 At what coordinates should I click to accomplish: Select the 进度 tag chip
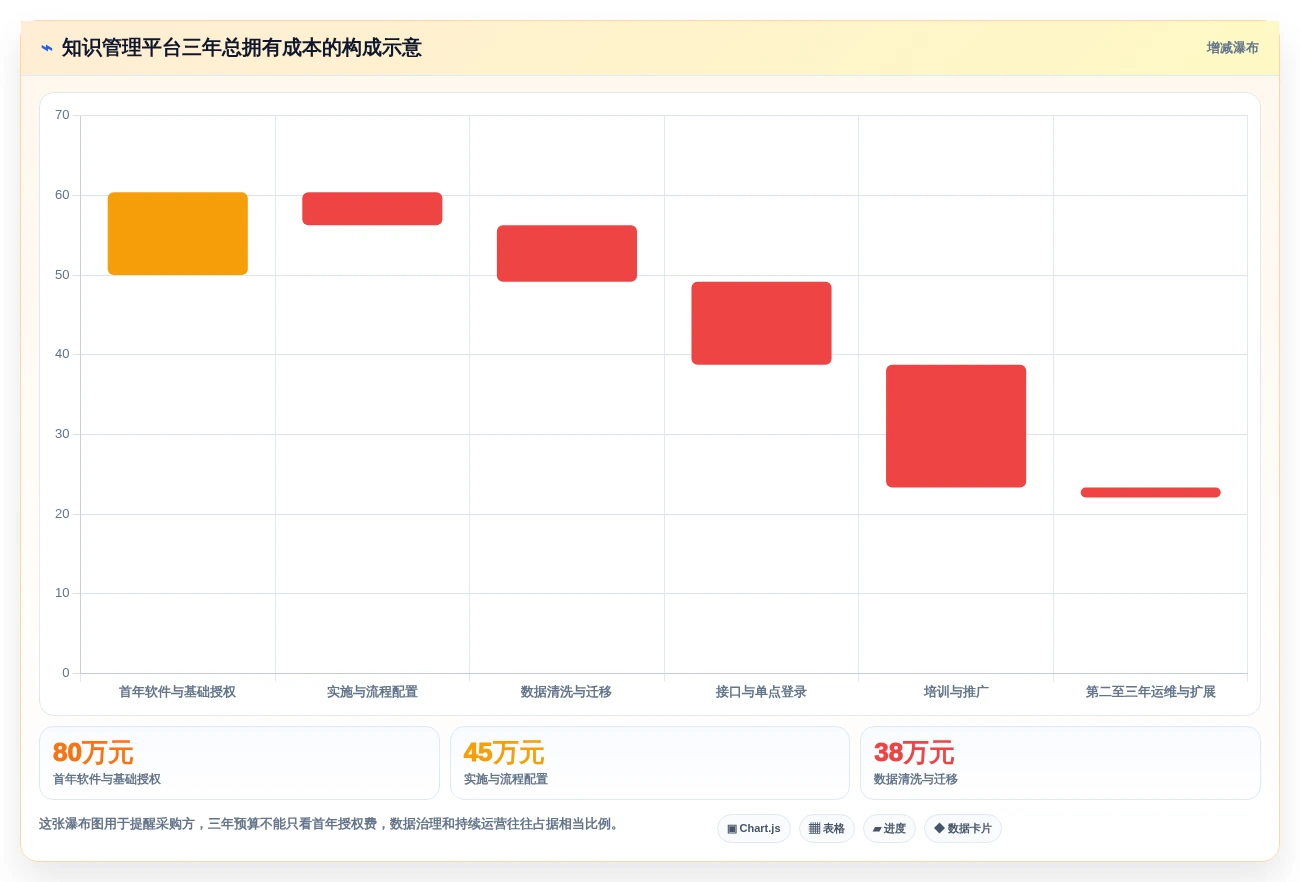(x=889, y=828)
